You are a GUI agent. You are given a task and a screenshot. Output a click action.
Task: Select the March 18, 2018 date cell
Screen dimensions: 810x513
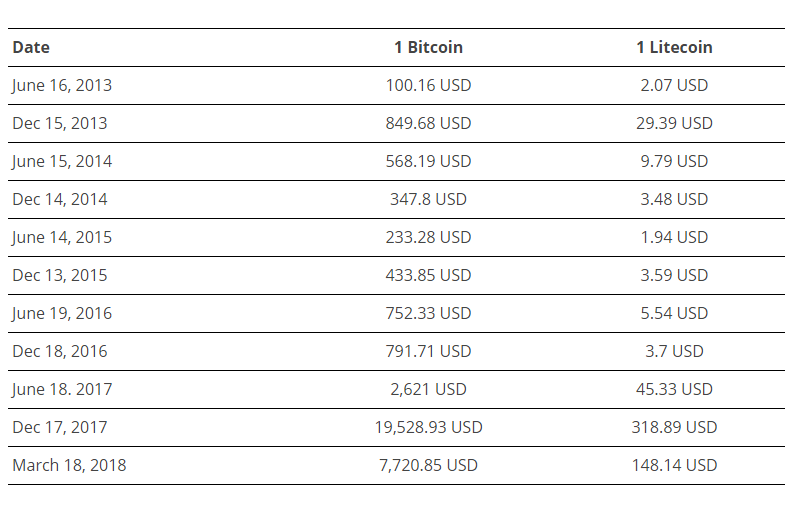(69, 465)
